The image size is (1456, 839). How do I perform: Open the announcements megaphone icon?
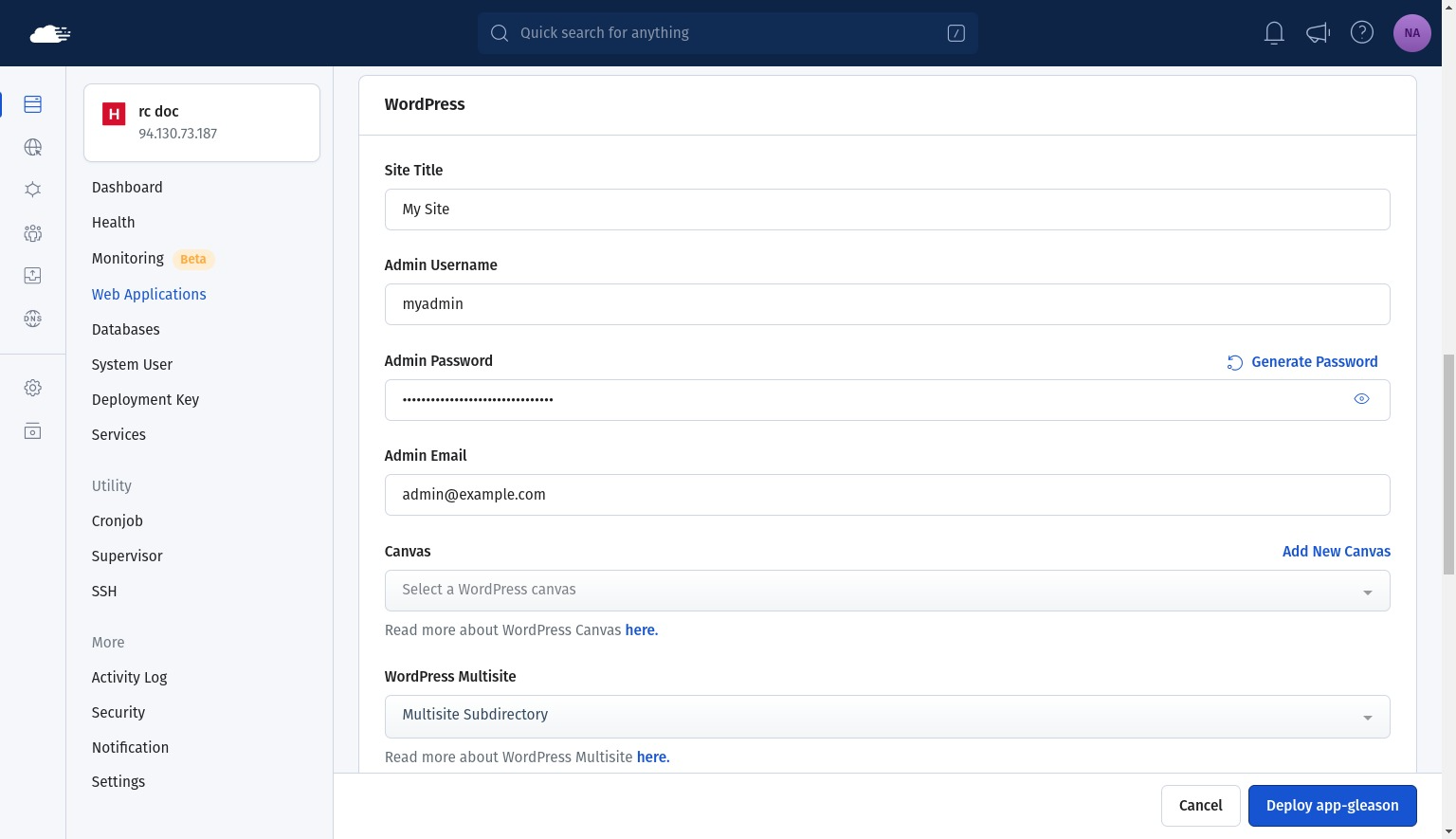pyautogui.click(x=1317, y=32)
